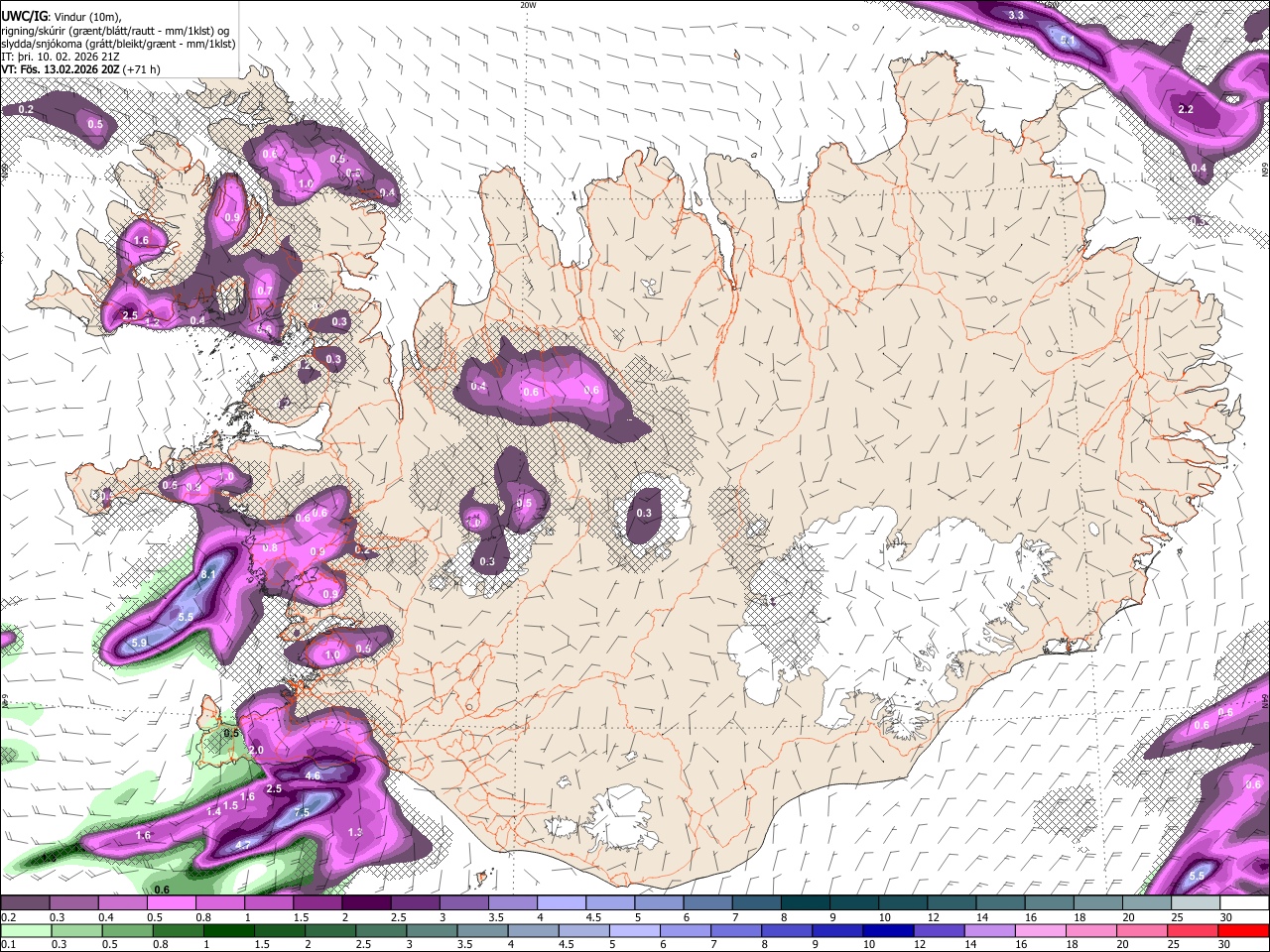Pick the palest green rain-scale swatch between 0.1 and 0.3
1270x952 pixels.
click(25, 930)
